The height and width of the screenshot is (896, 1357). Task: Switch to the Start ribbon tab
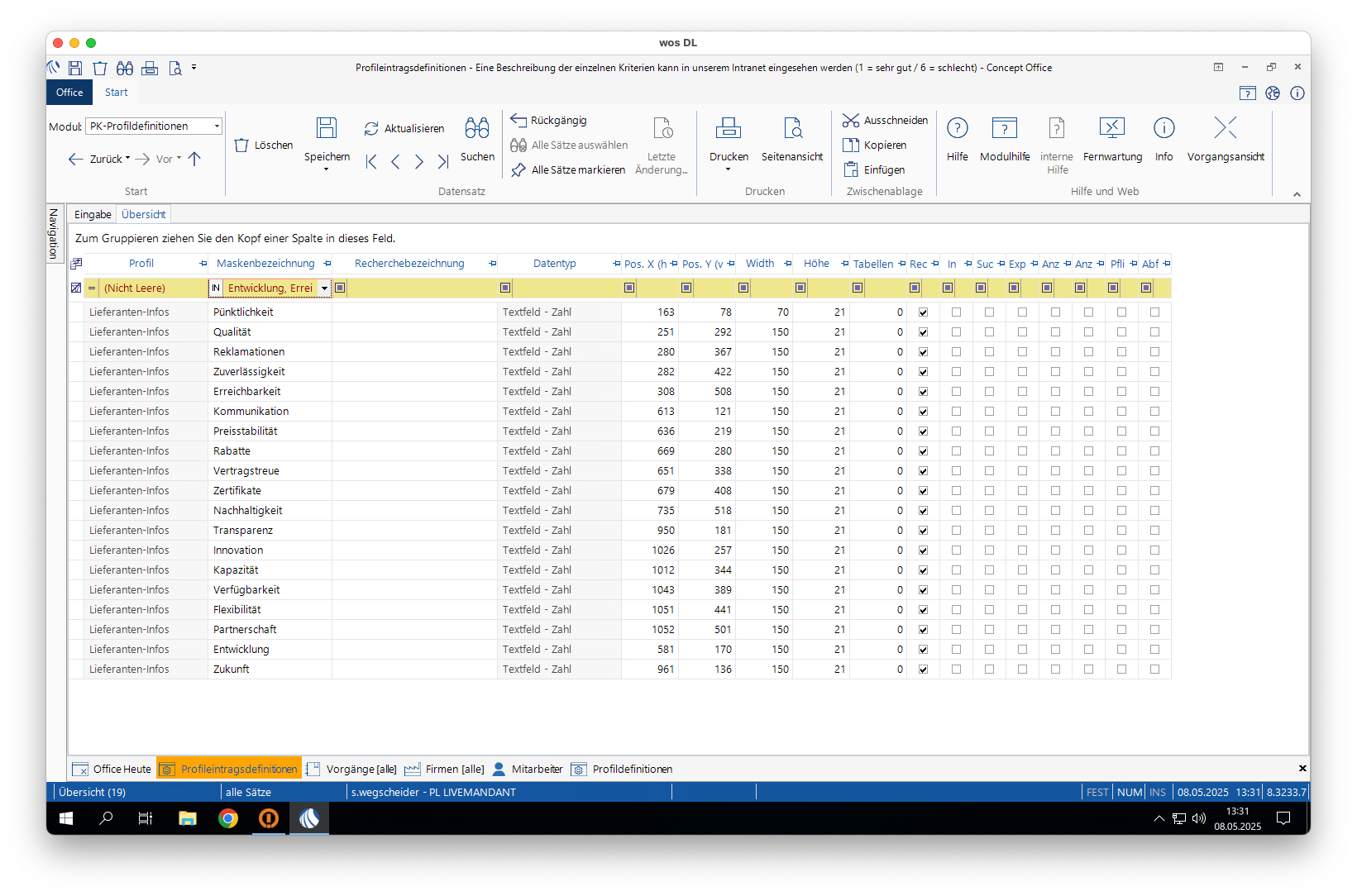coord(117,93)
